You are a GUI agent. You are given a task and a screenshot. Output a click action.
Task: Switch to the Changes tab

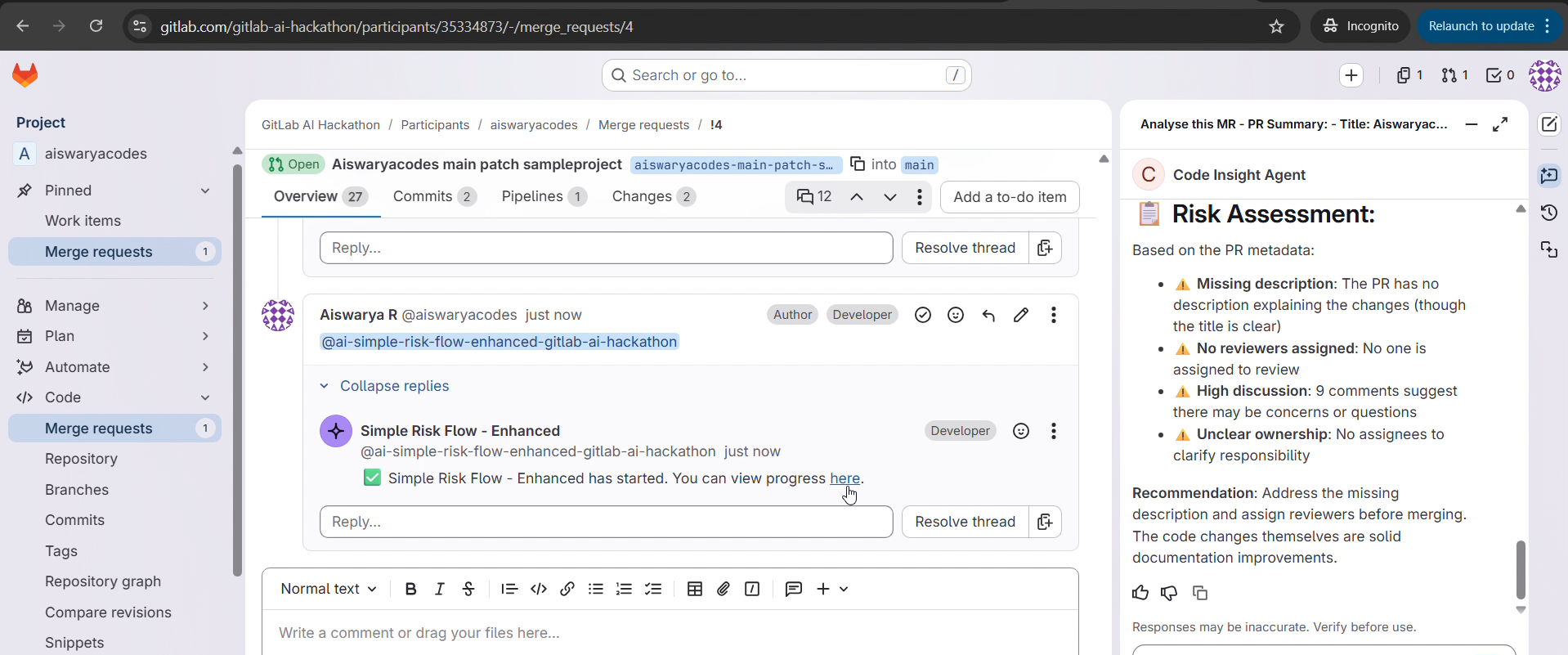point(653,197)
